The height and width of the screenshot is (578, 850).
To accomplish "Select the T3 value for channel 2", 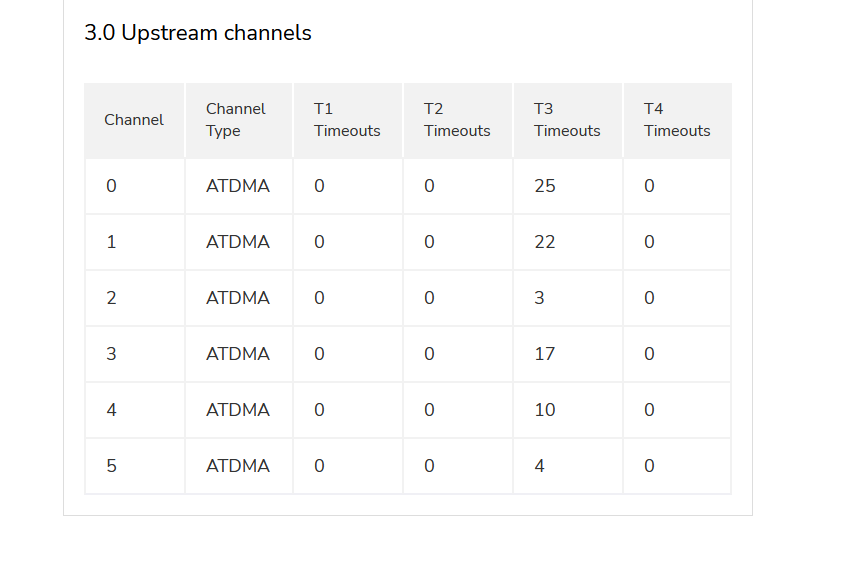I will pos(540,298).
